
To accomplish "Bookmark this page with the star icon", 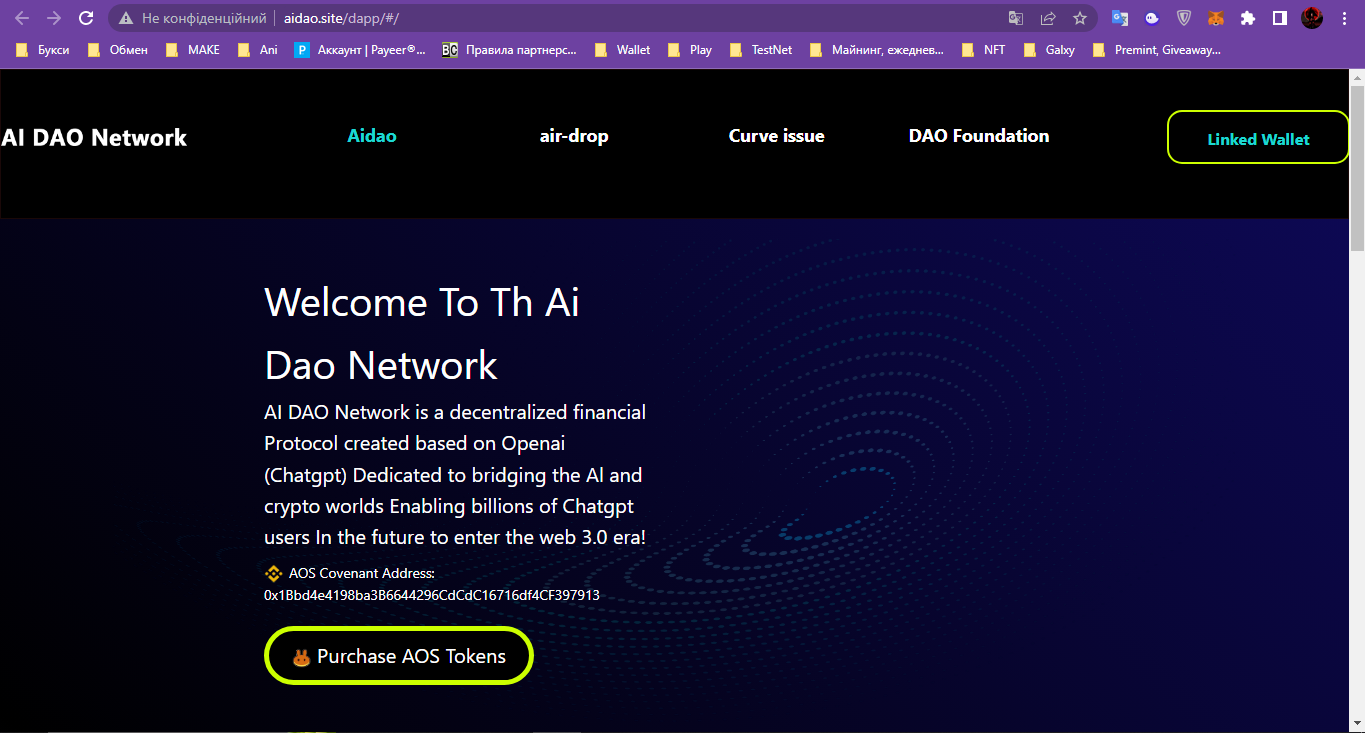I will (1080, 18).
